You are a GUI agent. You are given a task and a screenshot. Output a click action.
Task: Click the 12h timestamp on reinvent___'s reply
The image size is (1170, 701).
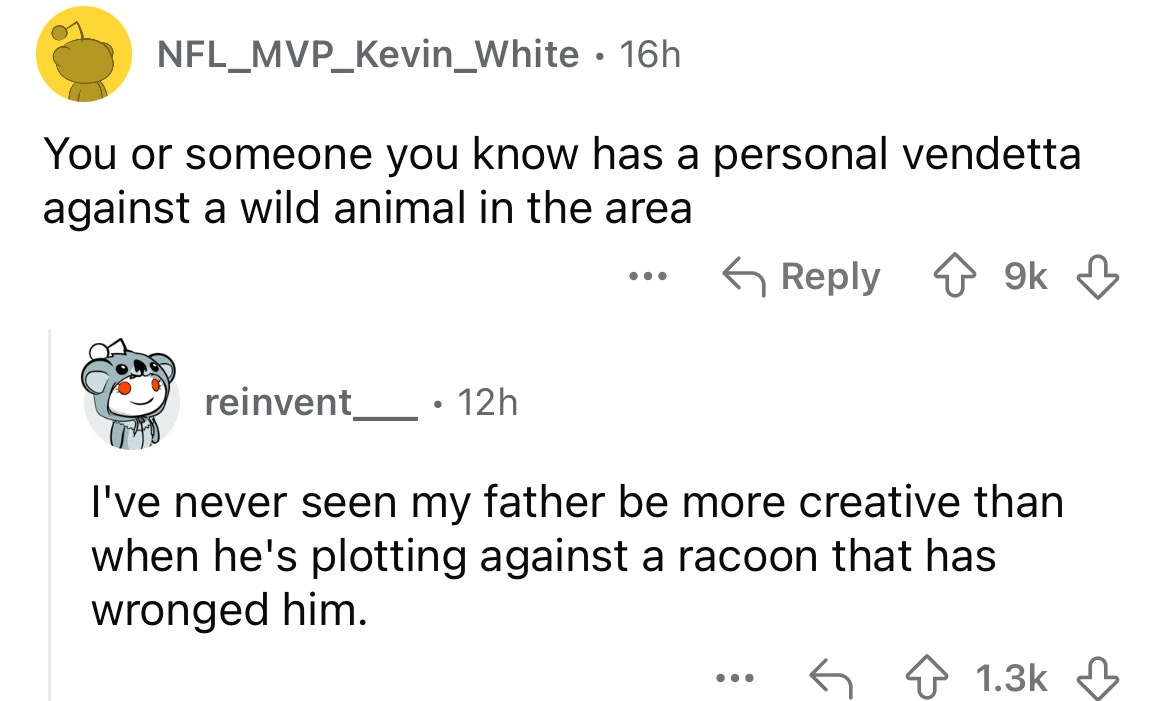point(487,403)
